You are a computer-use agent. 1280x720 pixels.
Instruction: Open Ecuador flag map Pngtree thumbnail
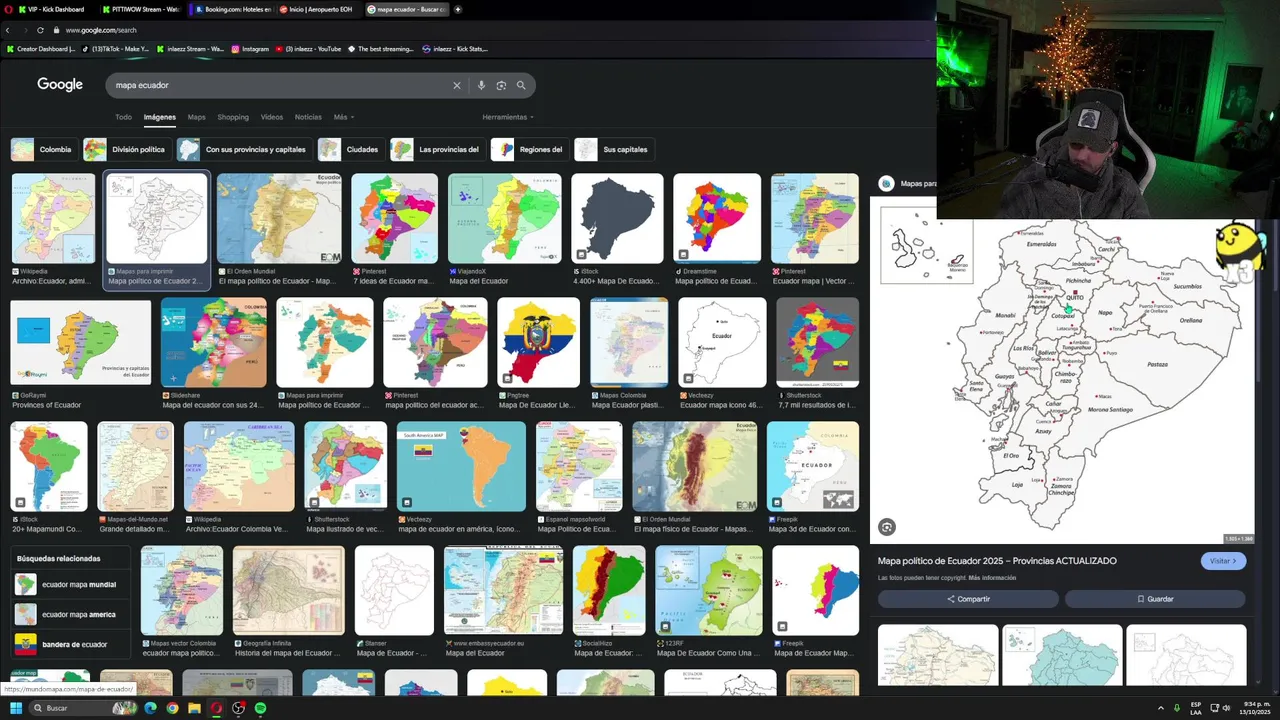pos(538,342)
